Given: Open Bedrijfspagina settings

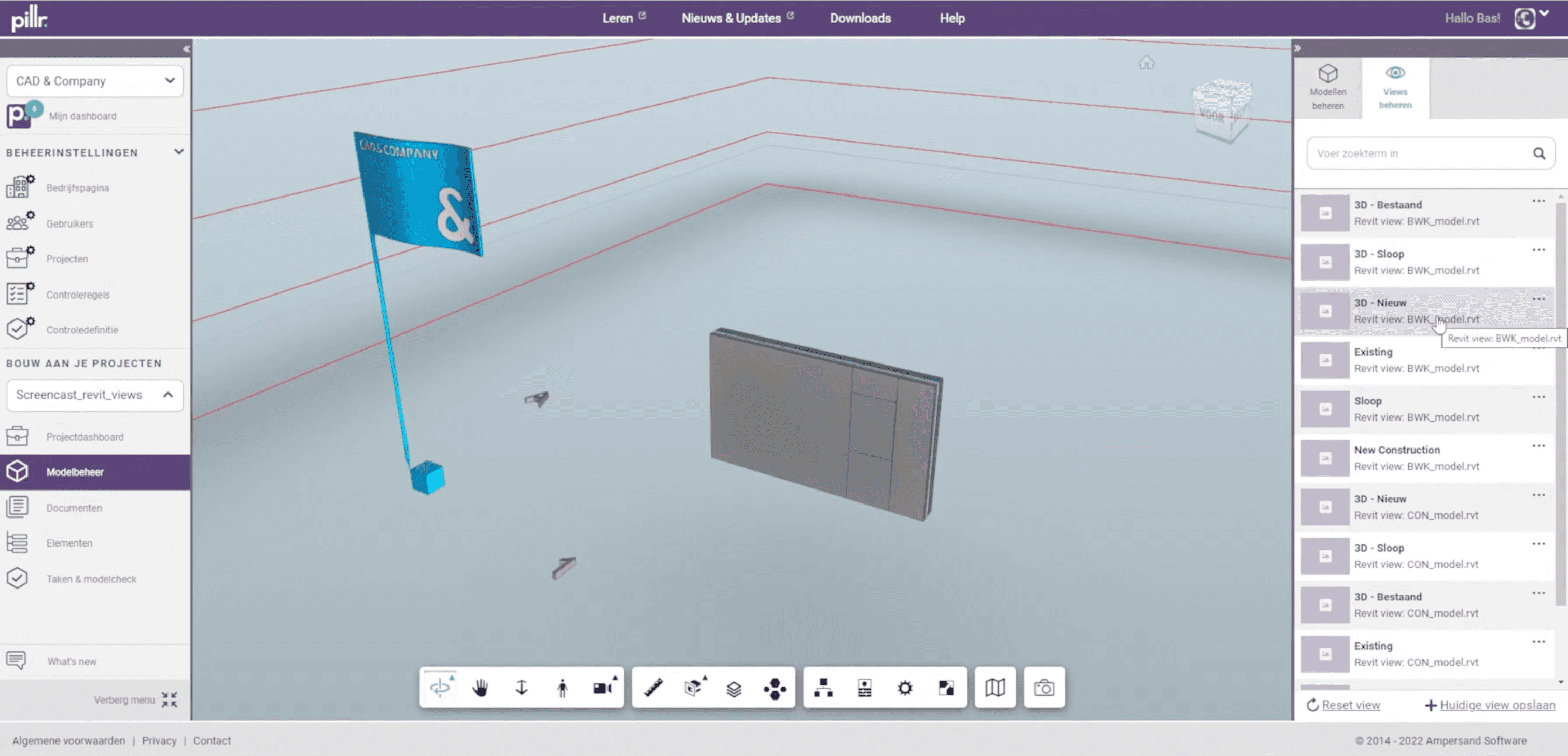Looking at the screenshot, I should pyautogui.click(x=77, y=188).
